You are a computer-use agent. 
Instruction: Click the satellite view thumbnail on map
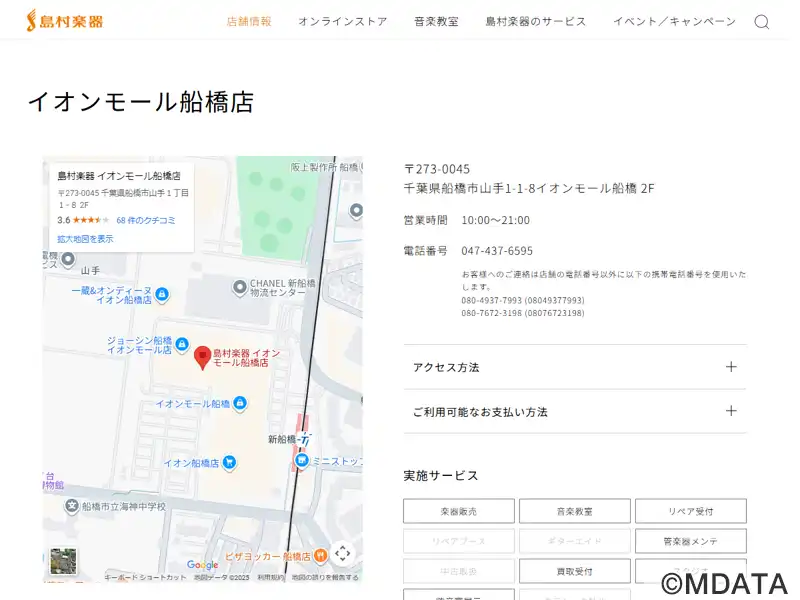64,561
